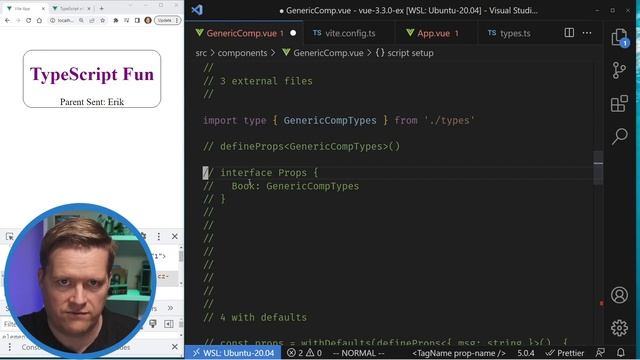Open a new browser tab
The height and width of the screenshot is (360, 640).
102,8
